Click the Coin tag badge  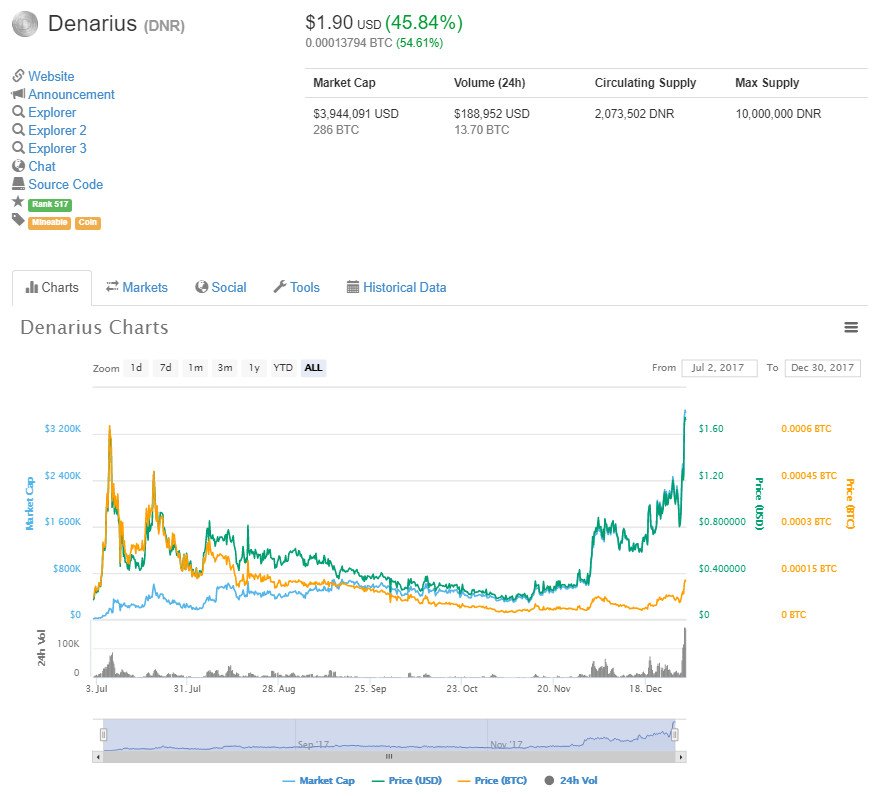point(88,222)
